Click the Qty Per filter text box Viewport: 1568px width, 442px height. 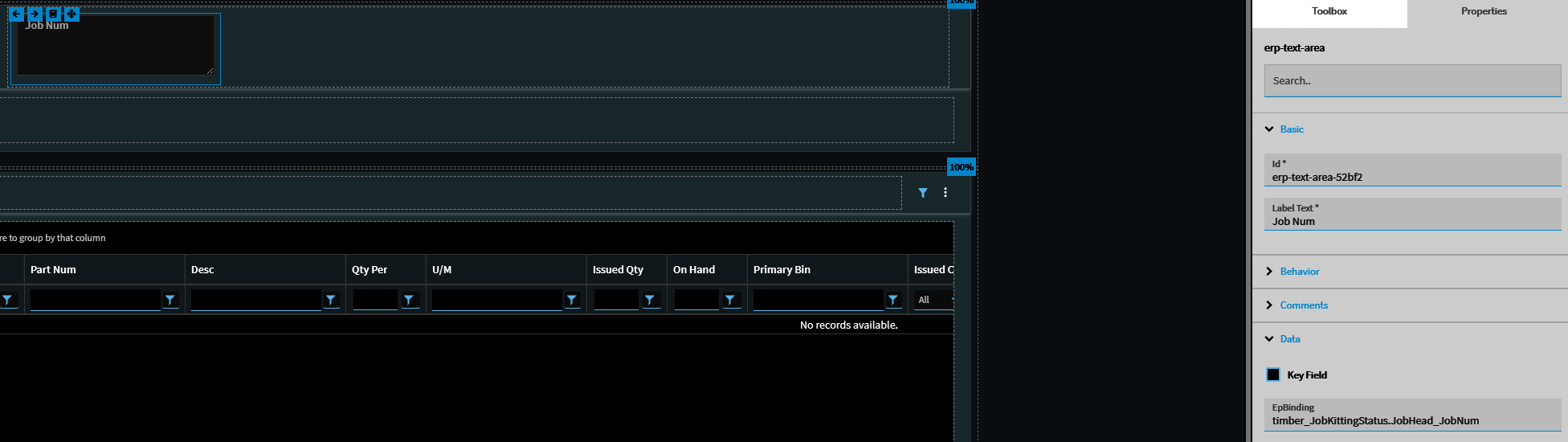[x=376, y=300]
